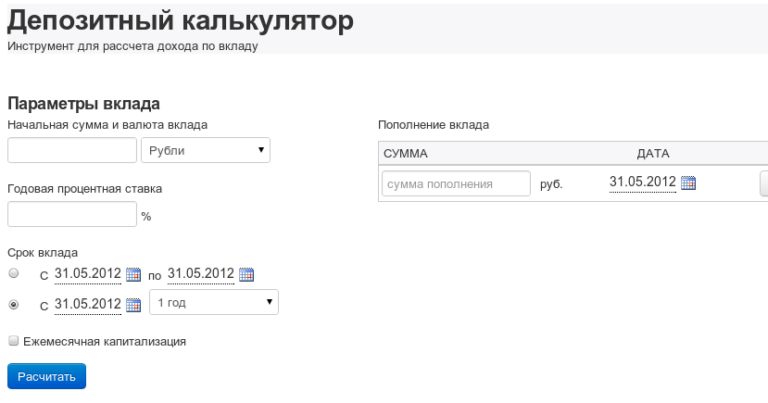
Task: Select the 'с ... по ...' date range radio button
Action: (x=13, y=273)
